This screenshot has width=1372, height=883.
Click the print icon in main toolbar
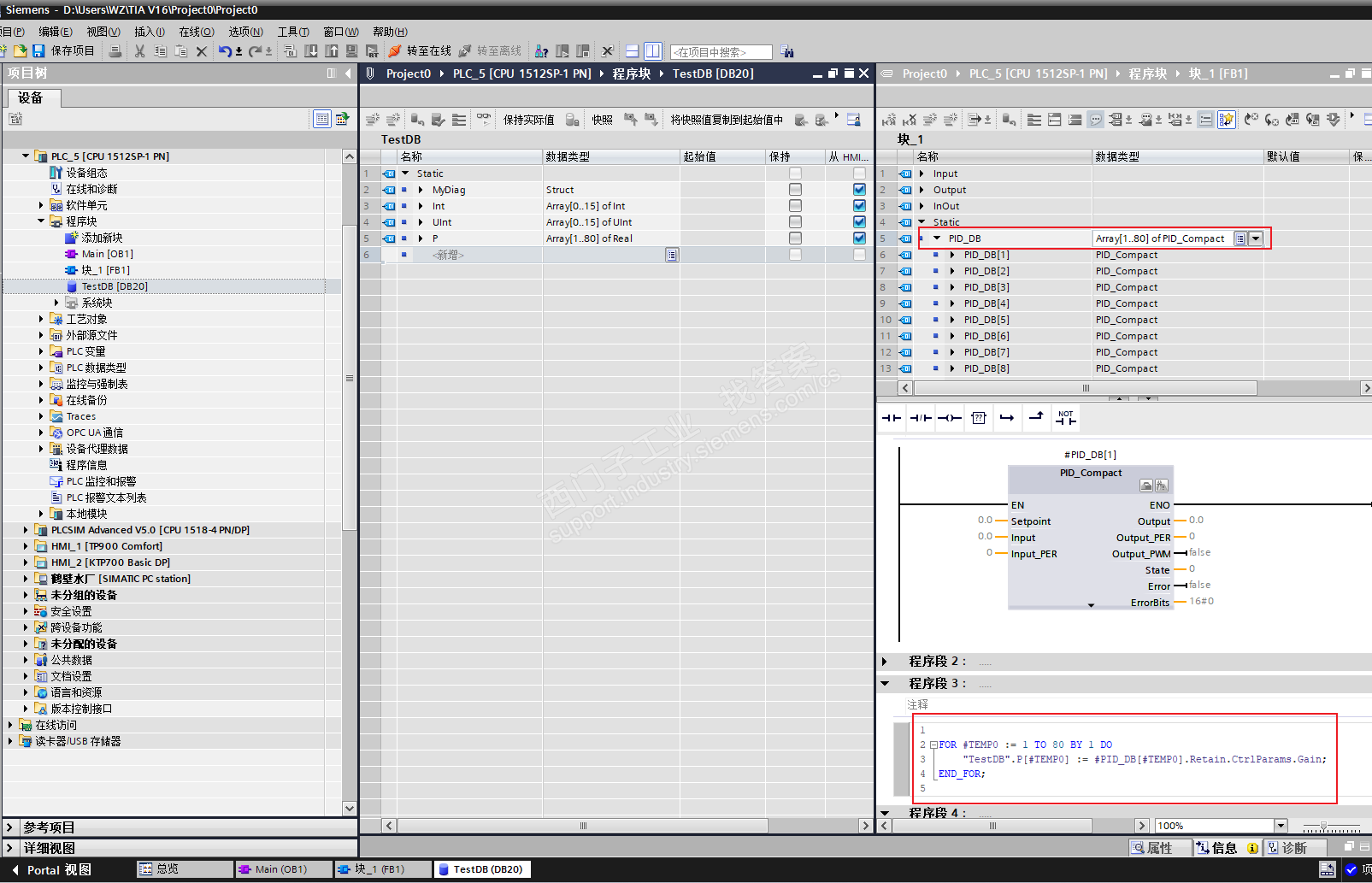(x=115, y=51)
